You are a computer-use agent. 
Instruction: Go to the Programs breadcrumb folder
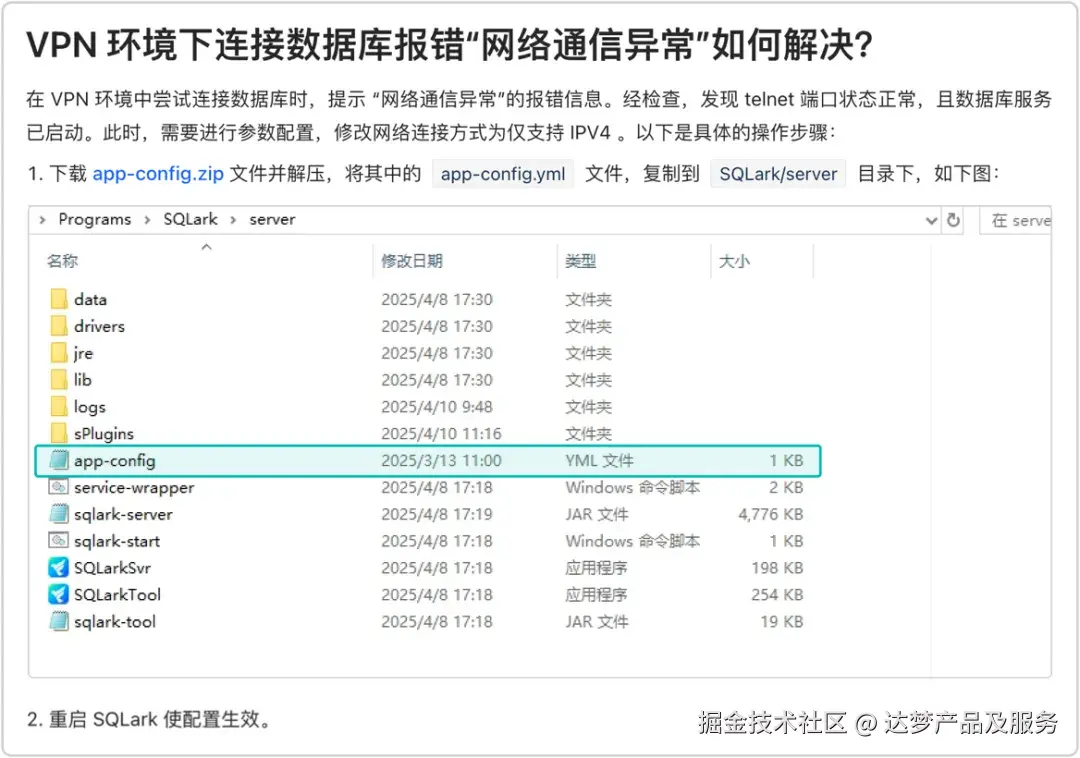click(x=94, y=219)
